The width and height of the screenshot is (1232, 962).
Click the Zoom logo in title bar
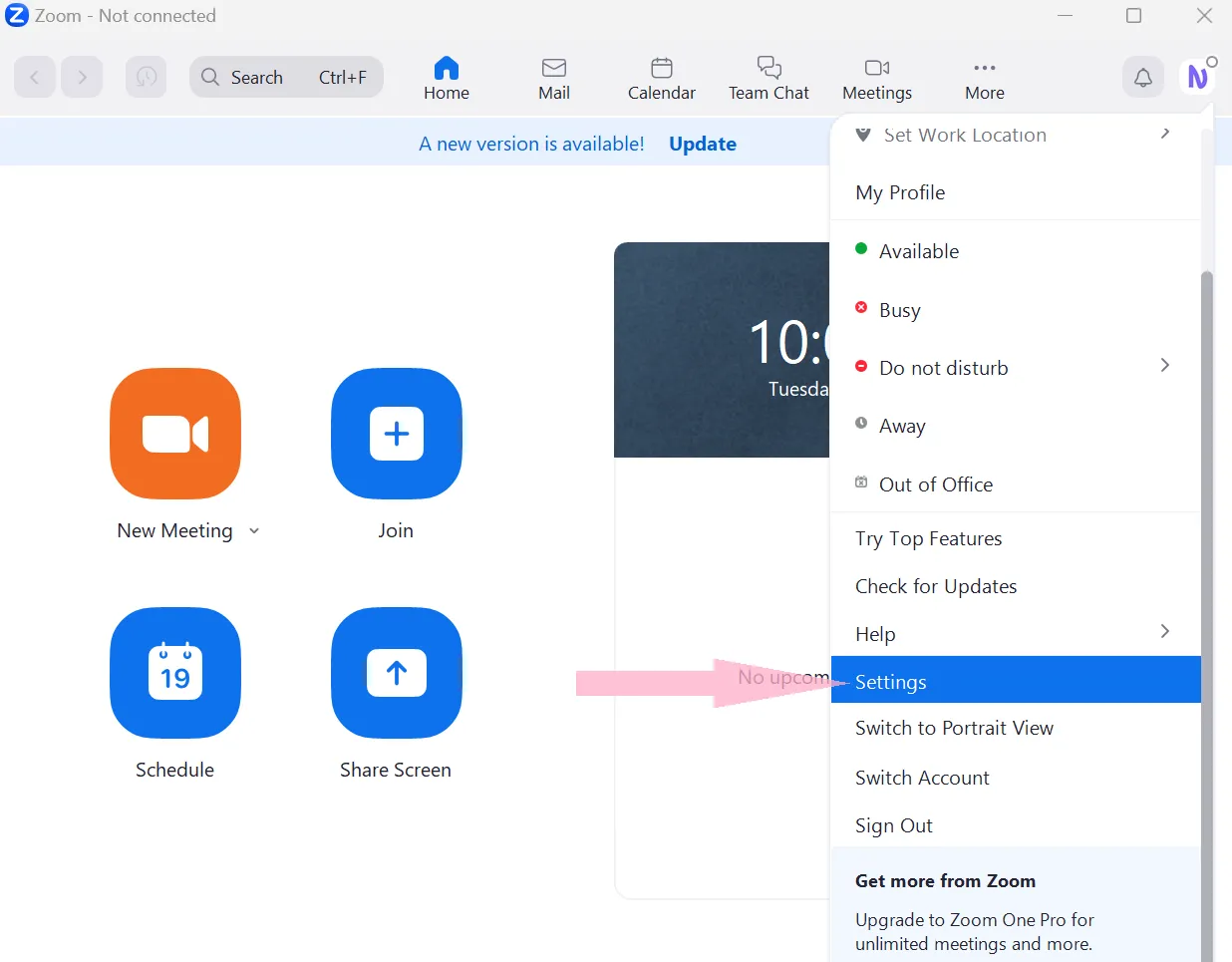16,16
